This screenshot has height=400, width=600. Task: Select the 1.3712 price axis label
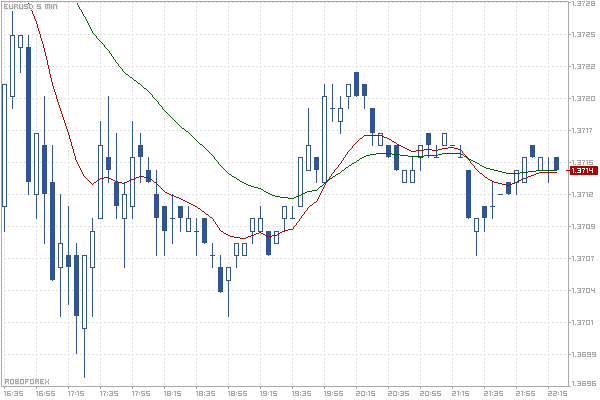pos(584,194)
